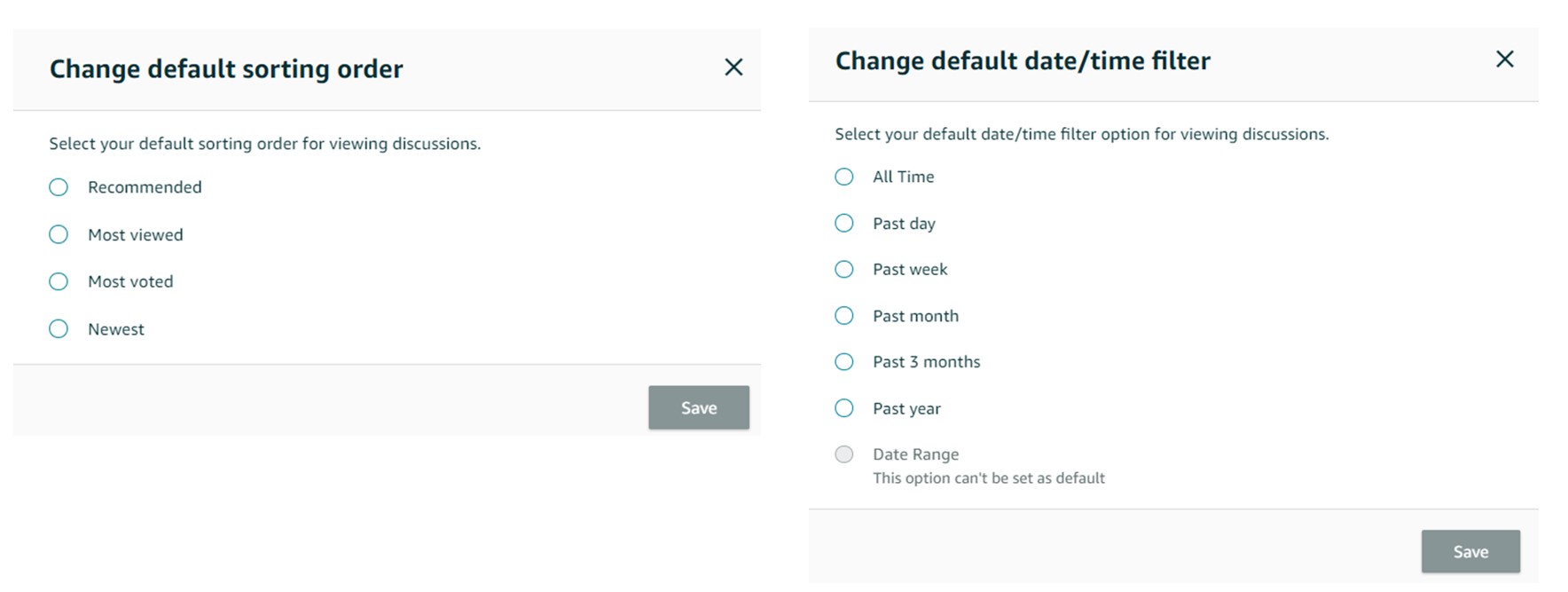Close the Change default date/time filter dialog
The width and height of the screenshot is (1568, 592).
1505,59
